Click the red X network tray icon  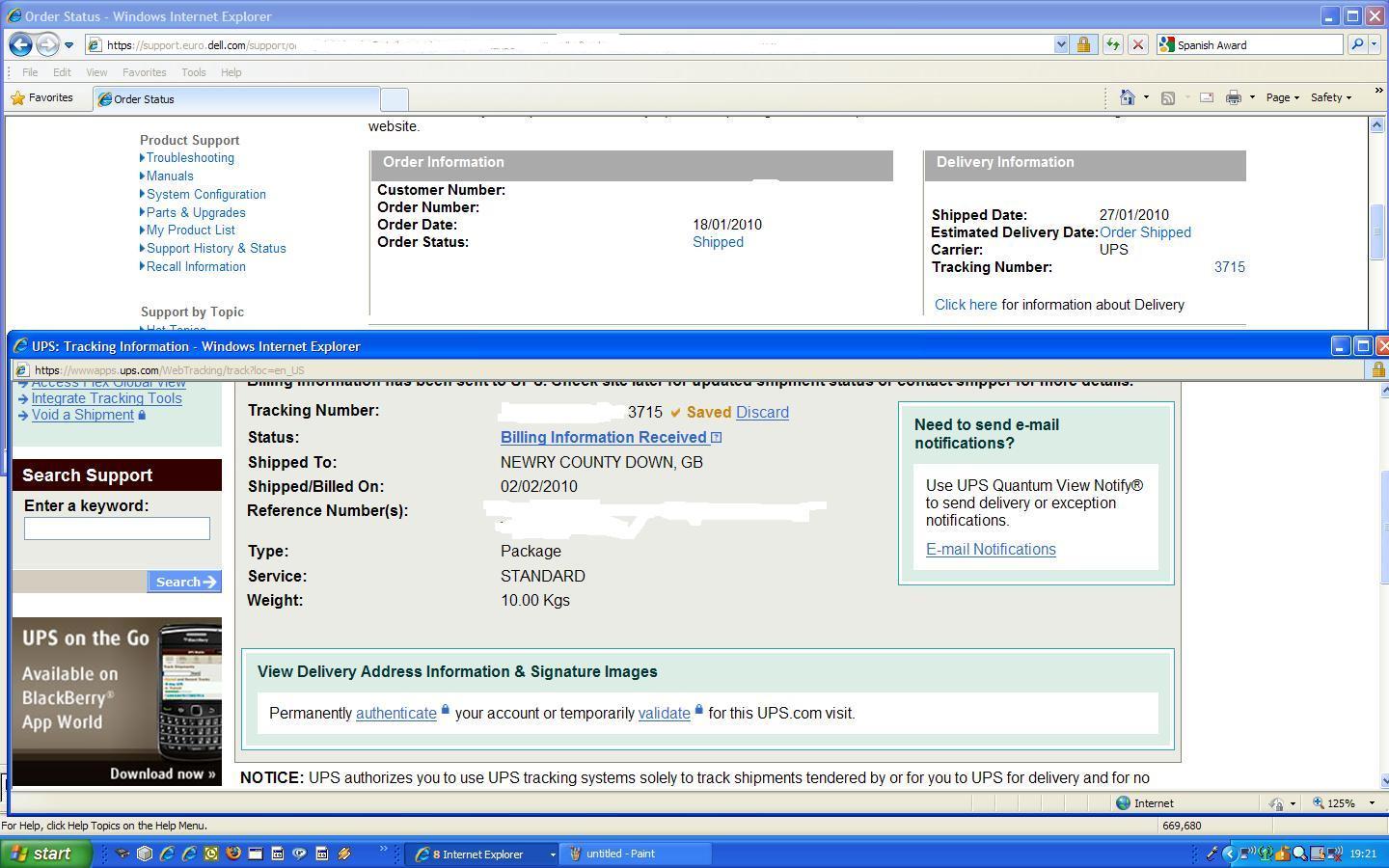tap(1335, 854)
